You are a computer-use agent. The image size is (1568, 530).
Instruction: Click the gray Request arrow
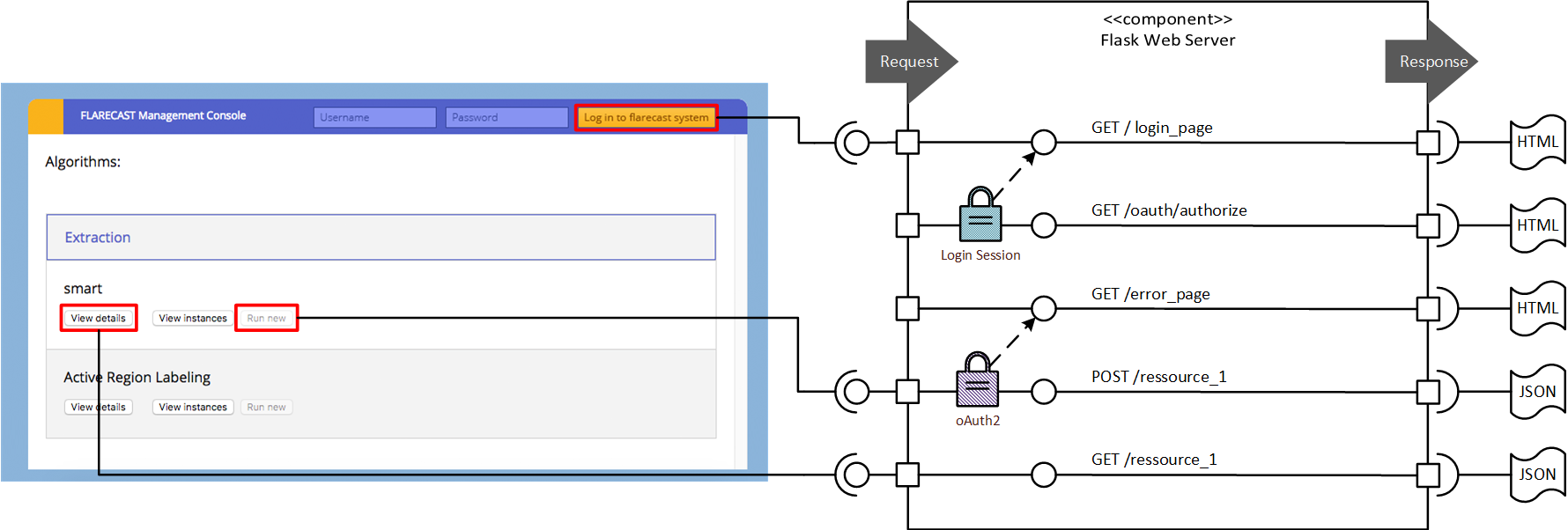910,62
